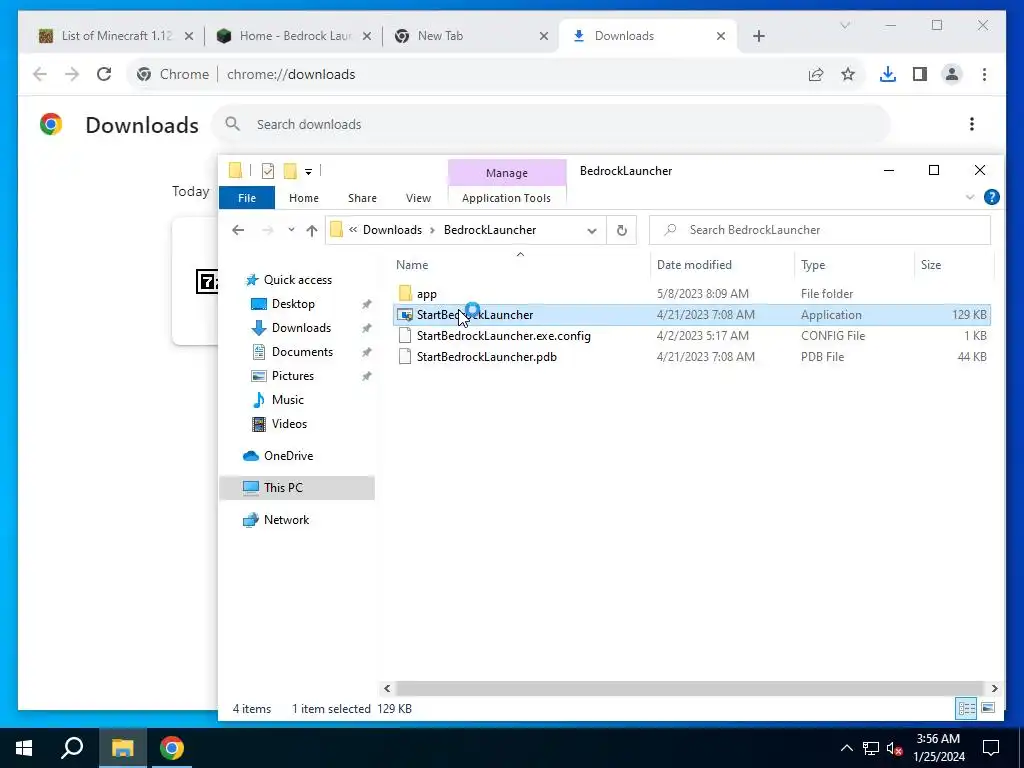Switch to New Tab tab

(x=470, y=36)
